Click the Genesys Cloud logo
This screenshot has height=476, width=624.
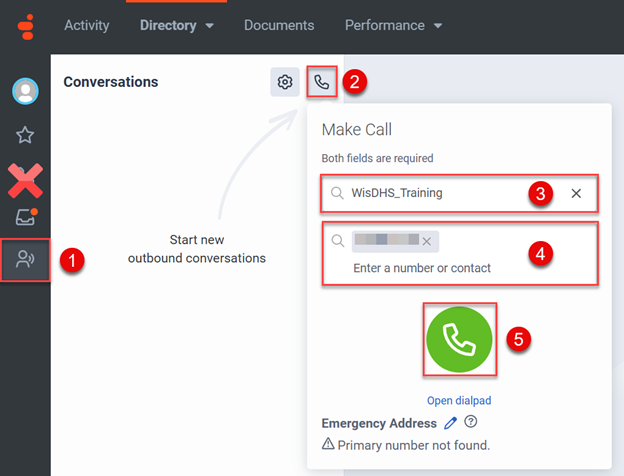pyautogui.click(x=24, y=25)
